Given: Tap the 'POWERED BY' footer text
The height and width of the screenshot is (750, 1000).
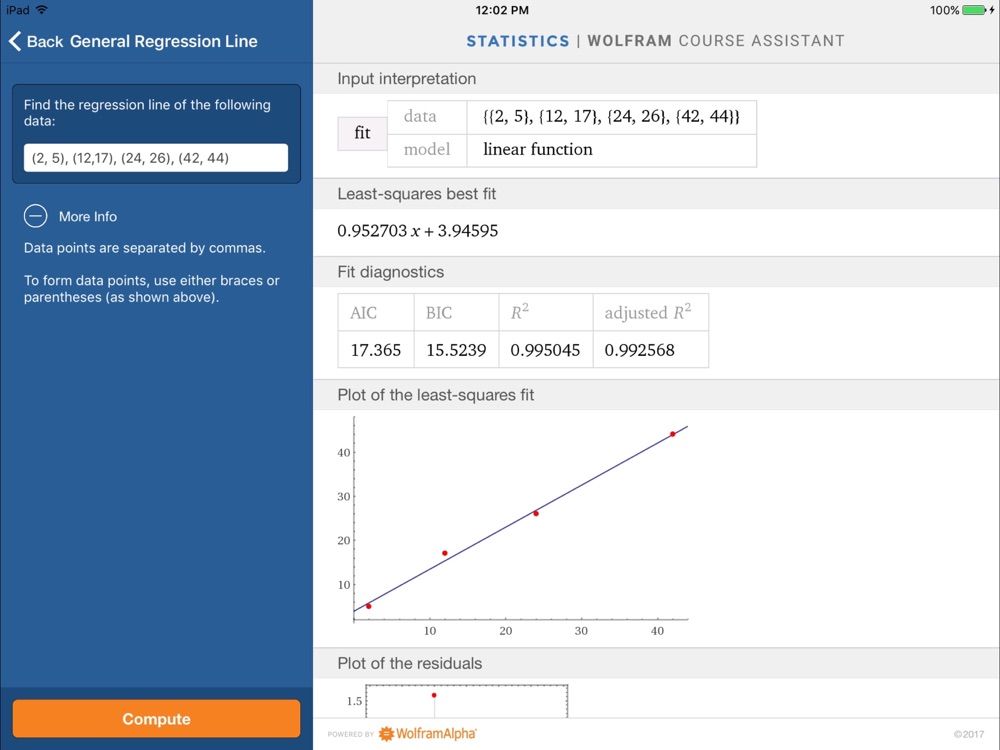Looking at the screenshot, I should pyautogui.click(x=351, y=734).
